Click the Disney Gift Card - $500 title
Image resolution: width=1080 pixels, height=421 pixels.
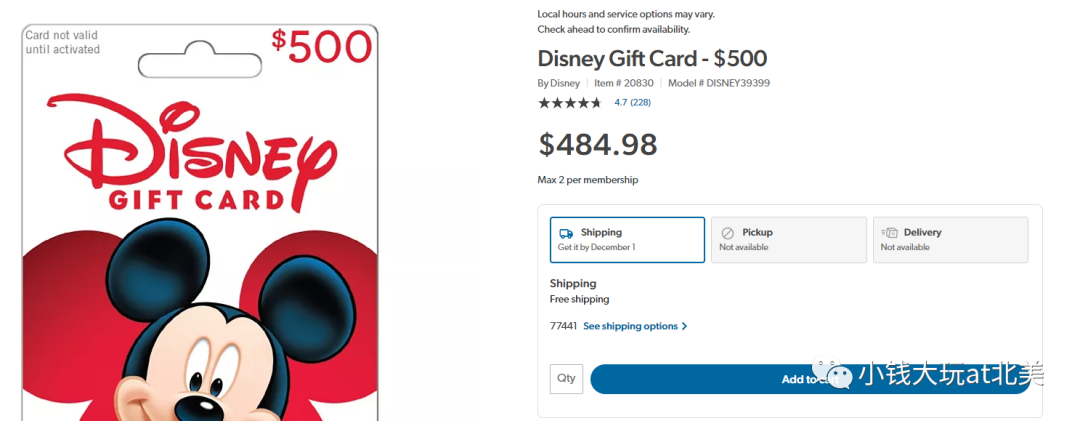[x=652, y=58]
